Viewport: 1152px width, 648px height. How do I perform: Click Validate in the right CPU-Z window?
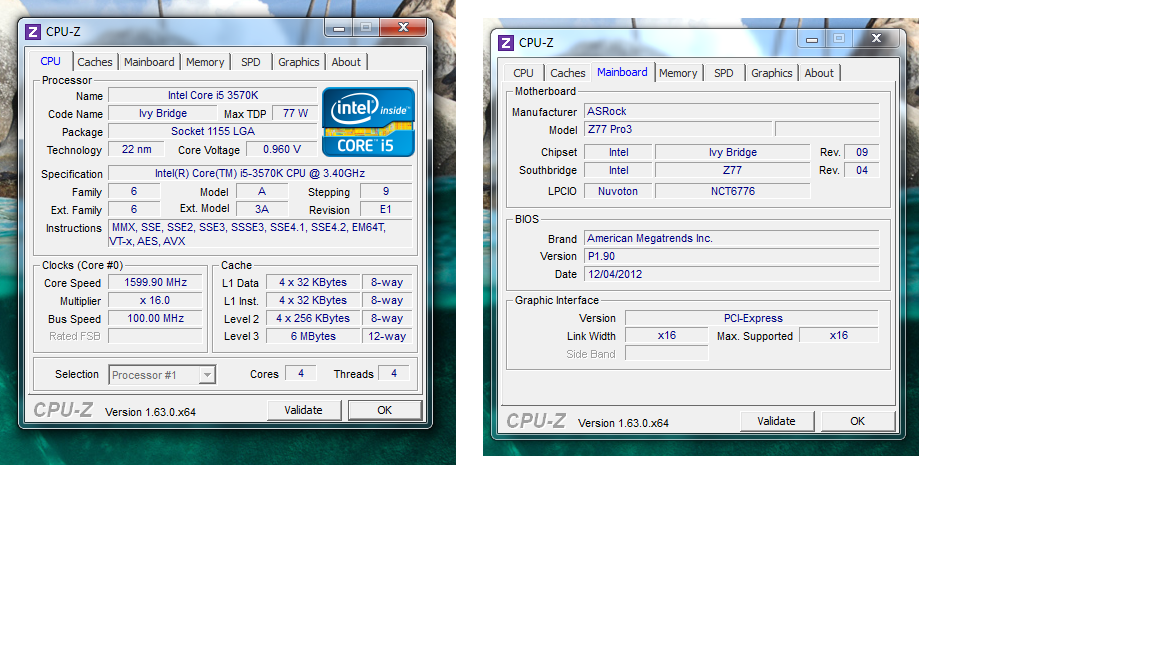(x=777, y=421)
